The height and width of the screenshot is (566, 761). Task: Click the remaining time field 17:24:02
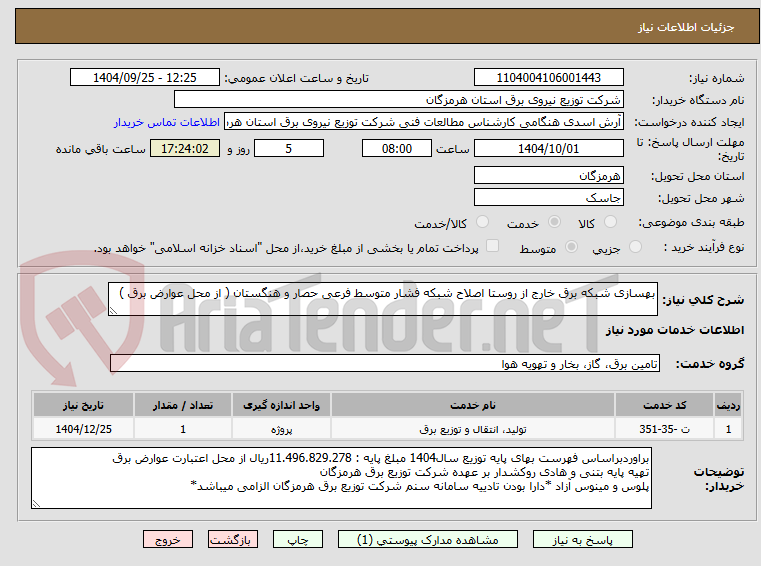[185, 149]
